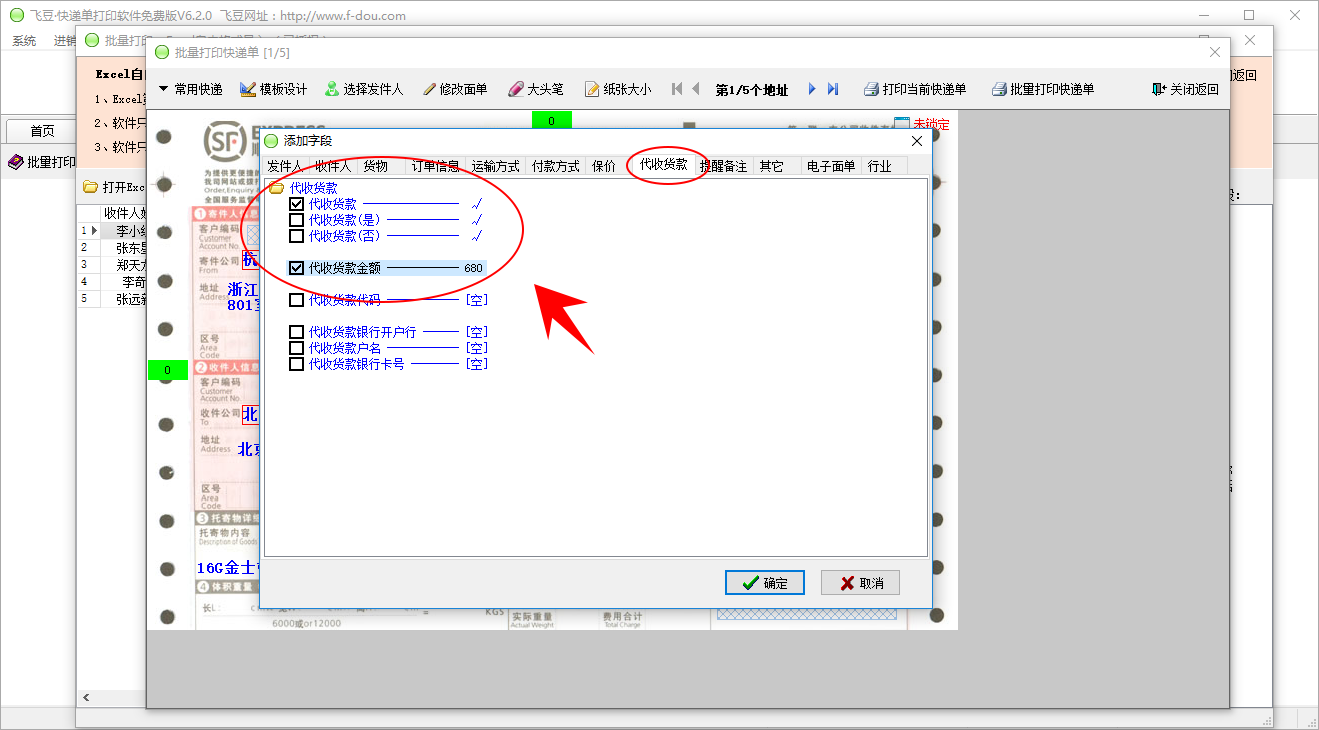Click the 未锁定 lock status toggle
This screenshot has width=1319, height=730.
[921, 124]
